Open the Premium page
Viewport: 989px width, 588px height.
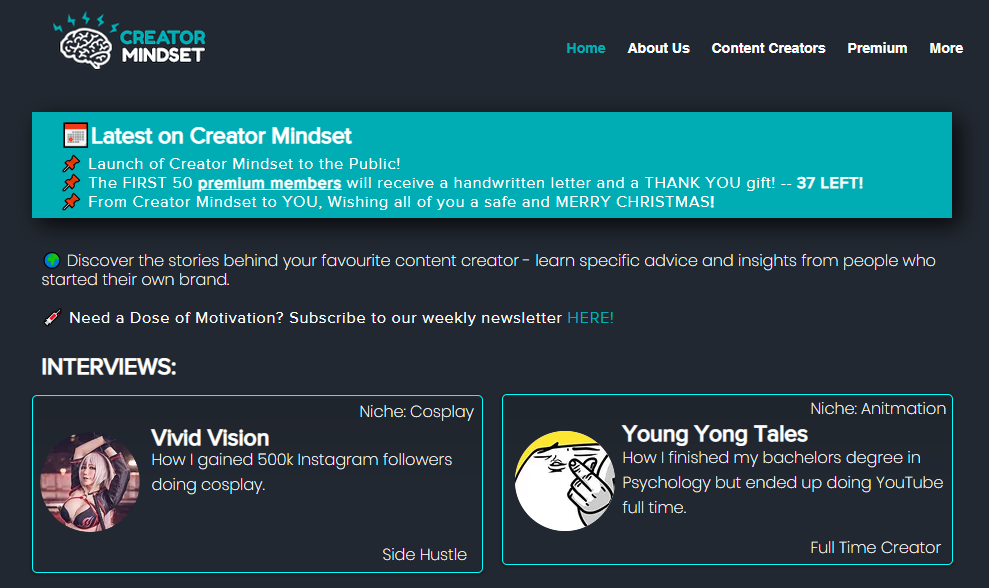[877, 47]
